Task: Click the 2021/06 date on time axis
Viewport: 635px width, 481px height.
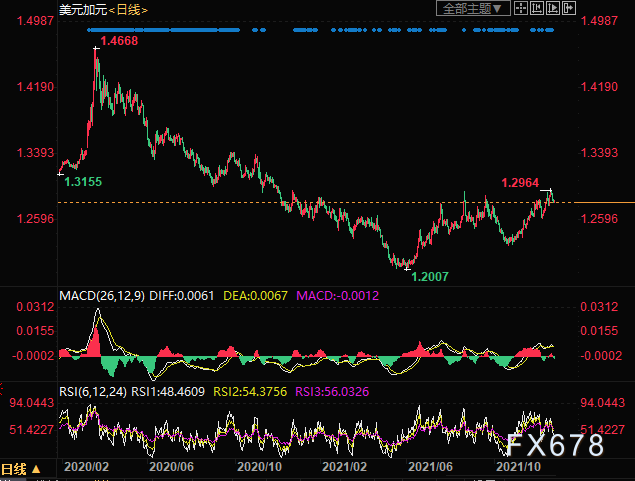Action: click(430, 467)
